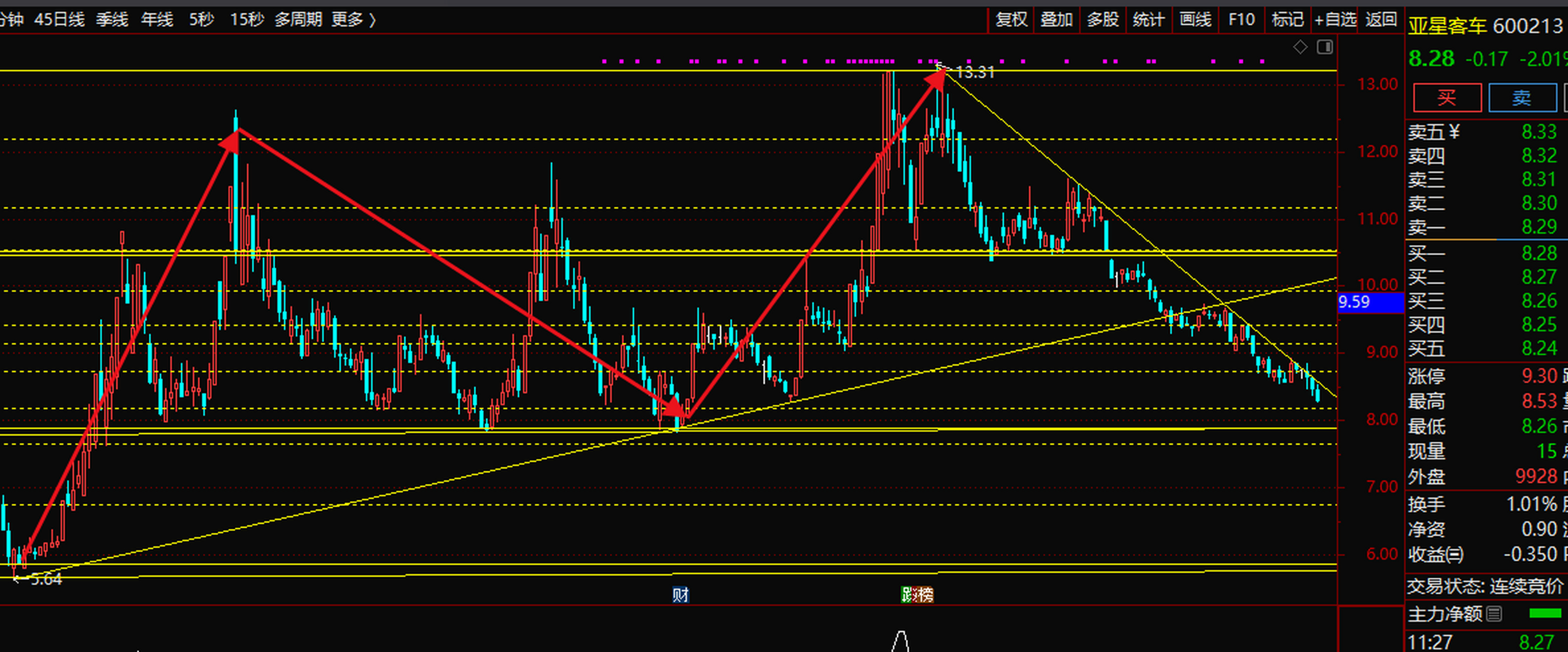This screenshot has width=1568, height=652.
Task: Select the 卖三 price 8.31
Action: click(1539, 179)
